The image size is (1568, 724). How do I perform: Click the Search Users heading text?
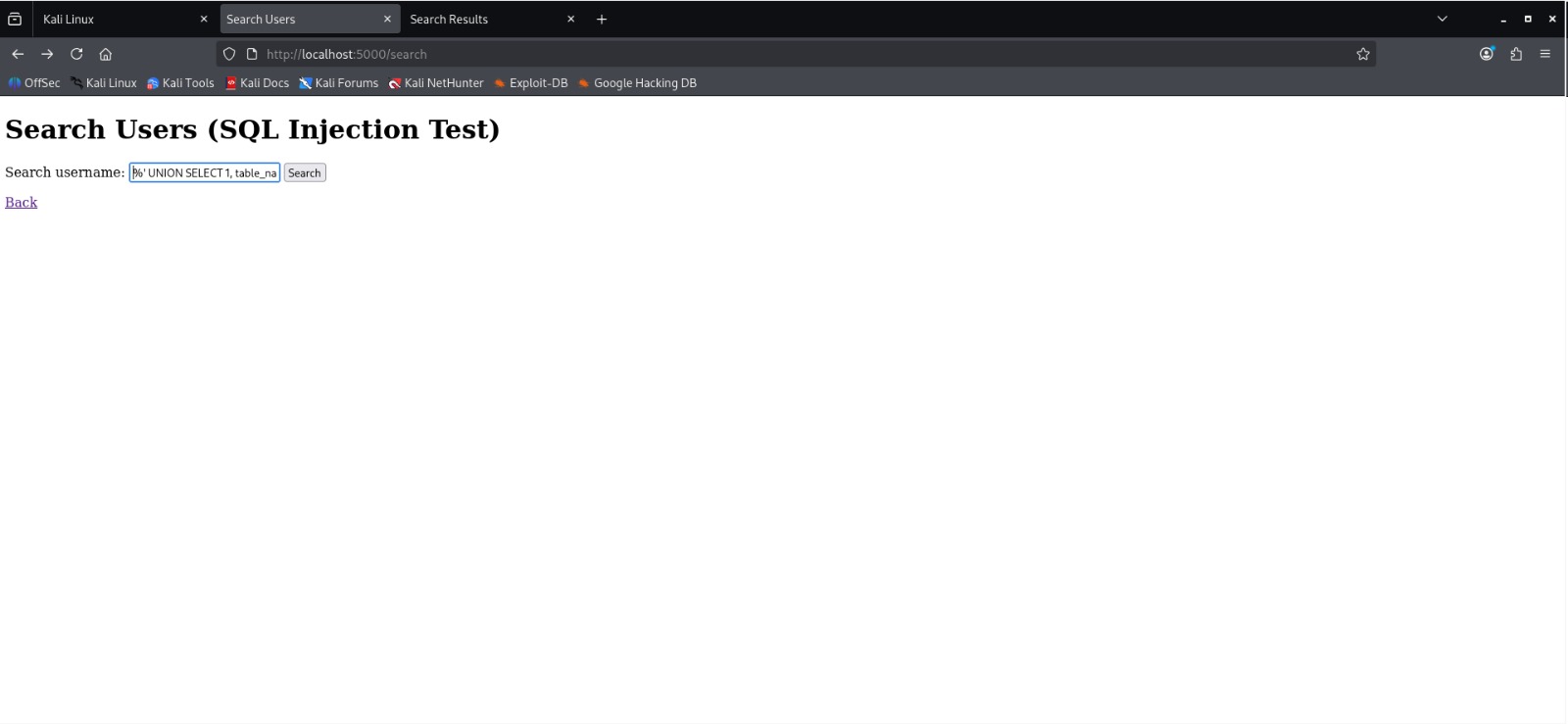click(x=253, y=129)
